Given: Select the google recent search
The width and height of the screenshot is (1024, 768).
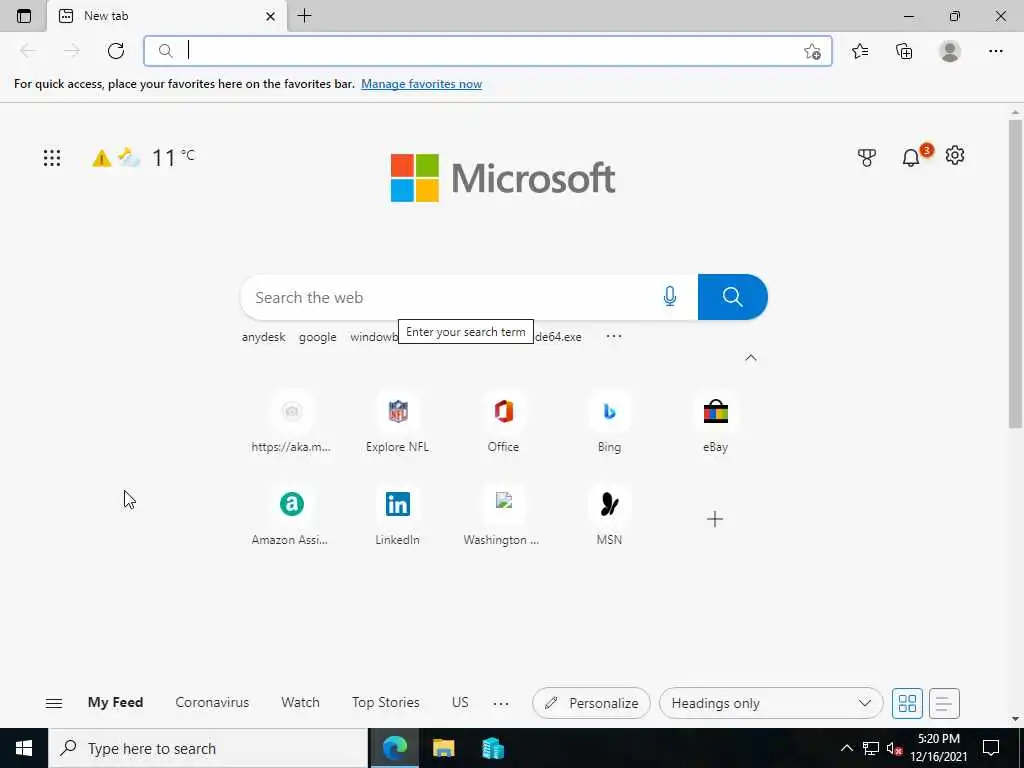Looking at the screenshot, I should [x=317, y=337].
